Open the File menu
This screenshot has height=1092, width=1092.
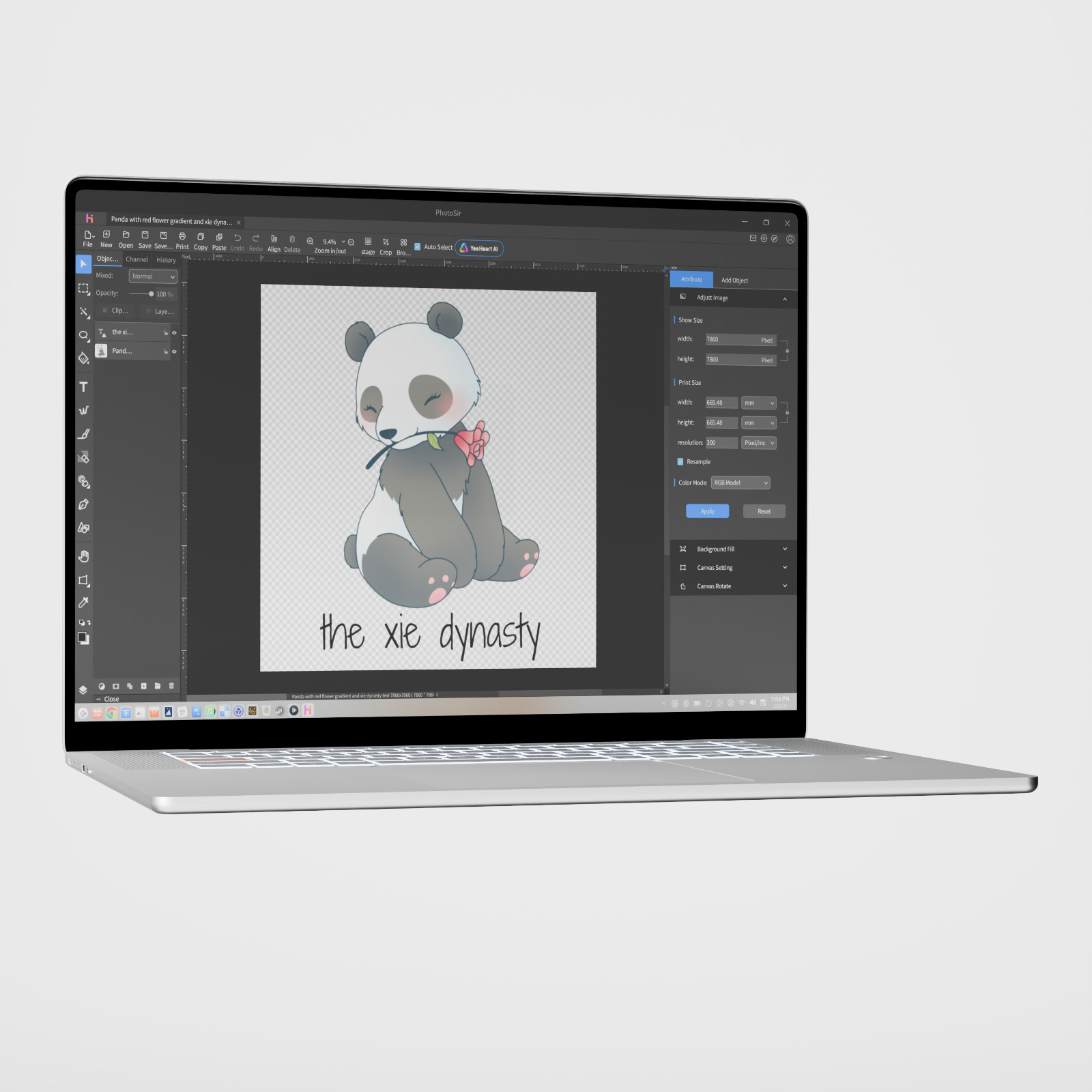tap(88, 239)
